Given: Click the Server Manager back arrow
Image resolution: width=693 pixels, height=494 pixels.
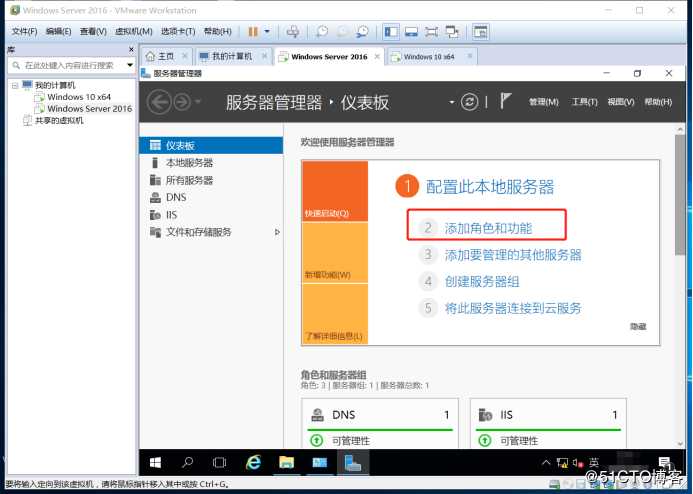Looking at the screenshot, I should [159, 102].
